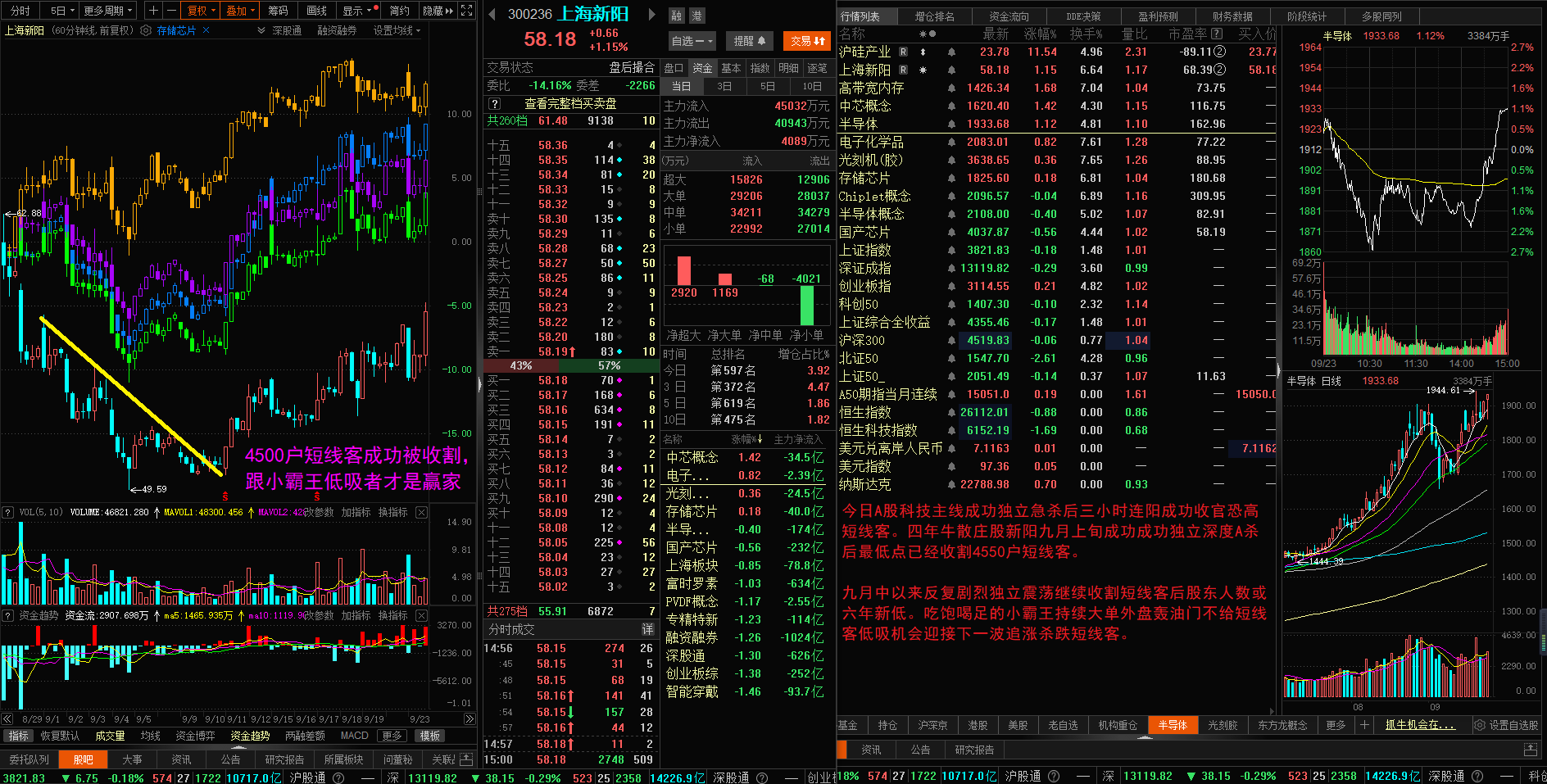The width and height of the screenshot is (1547, 784).
Task: Click 改参数 in VOL indicator
Action: pos(319,512)
